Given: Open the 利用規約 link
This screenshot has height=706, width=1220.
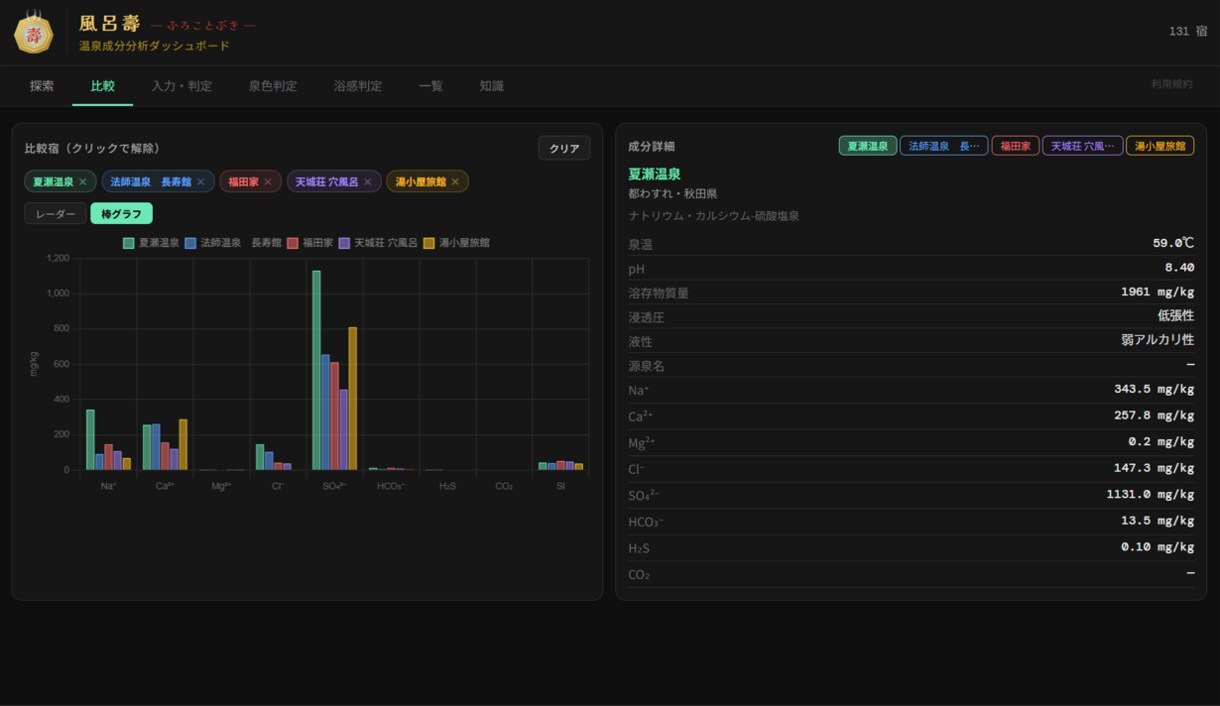Looking at the screenshot, I should [1171, 85].
